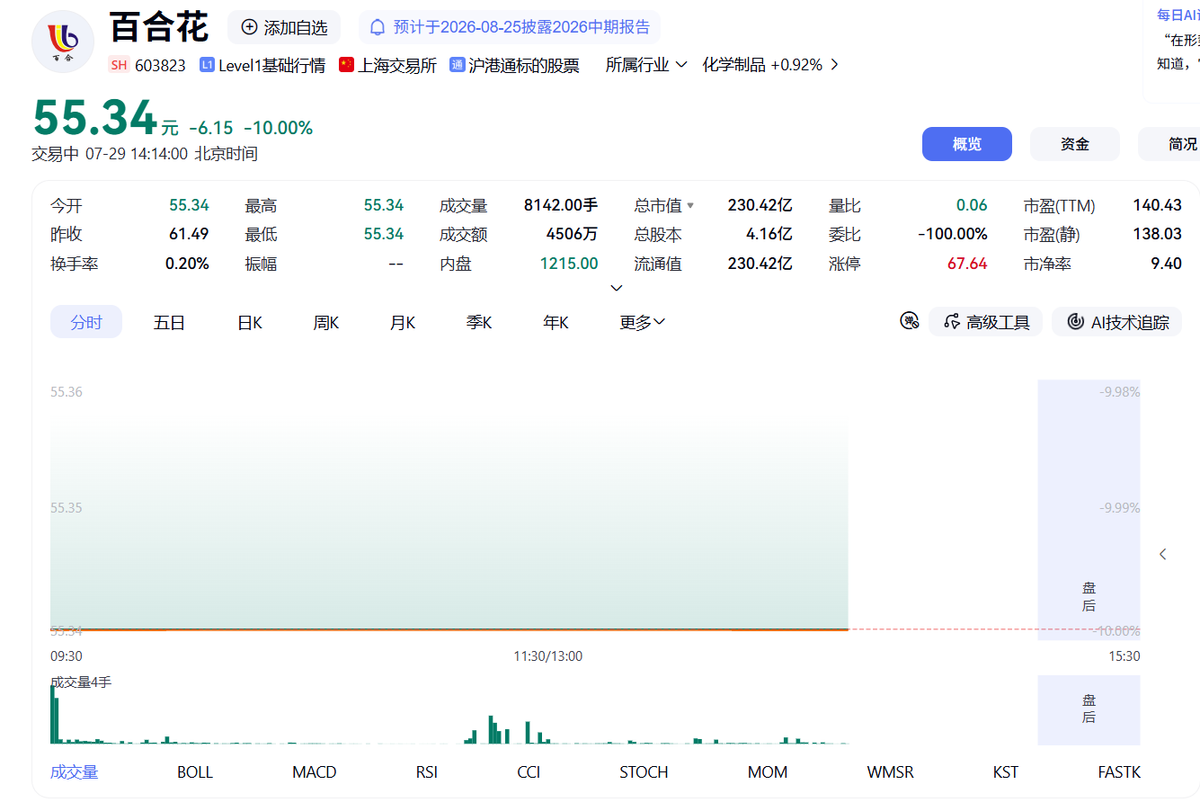Open AI技术追踪 tracking
The image size is (1200, 804).
click(x=1117, y=322)
